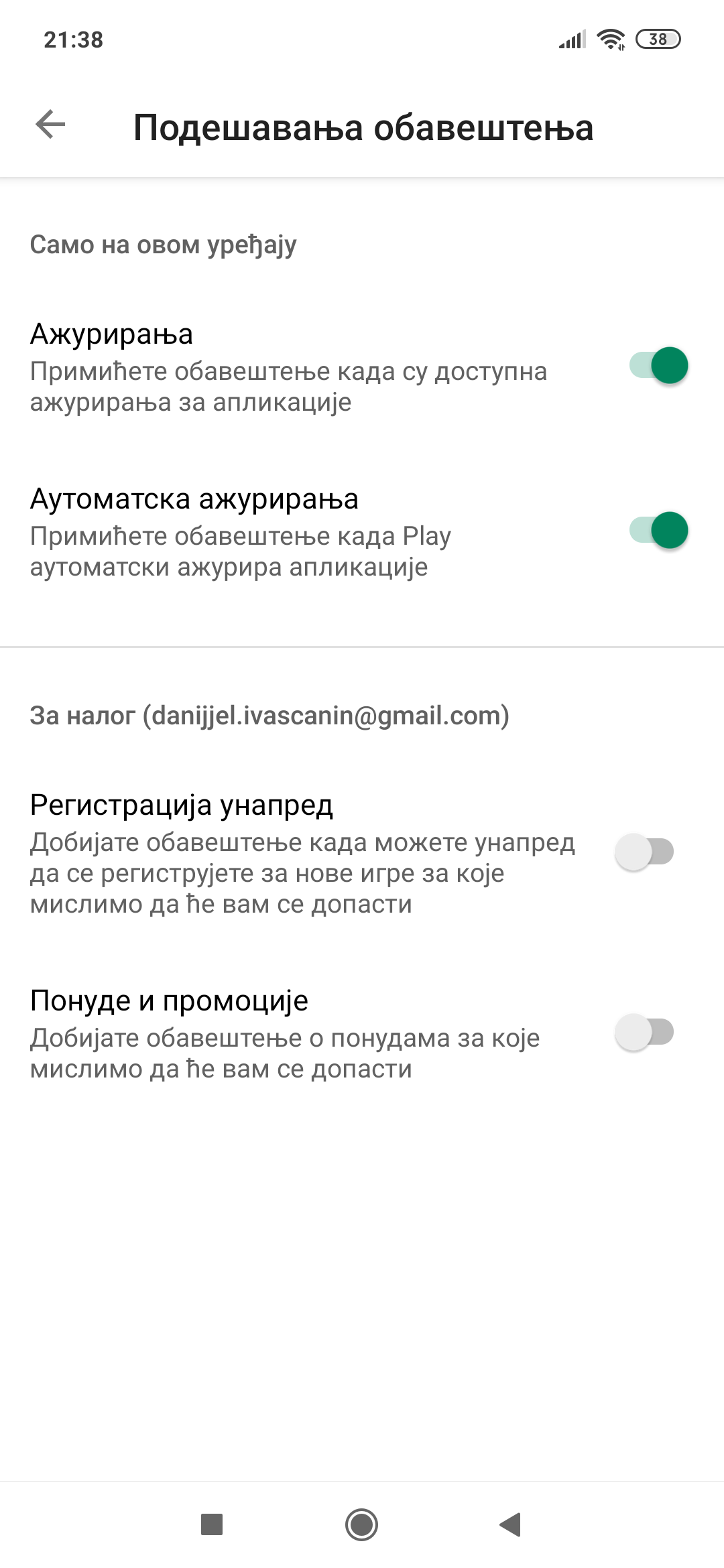Screen dimensions: 724x1568
Task: Tap the battery indicator showing 38
Action: 658,40
